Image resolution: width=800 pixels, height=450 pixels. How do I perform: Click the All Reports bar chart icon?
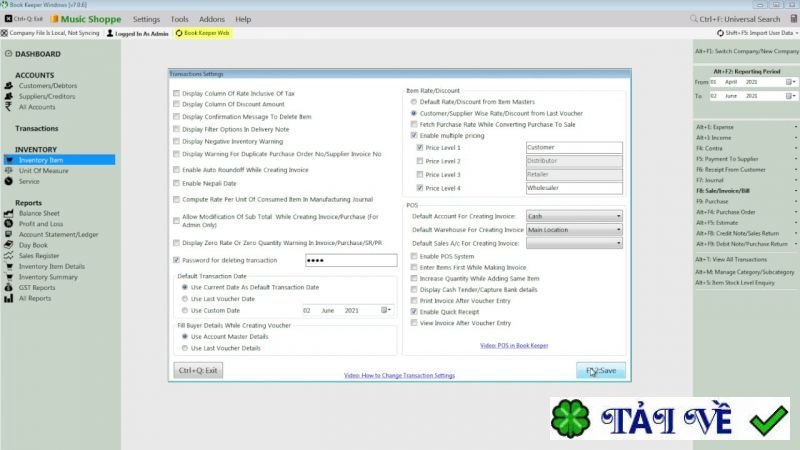[9, 298]
